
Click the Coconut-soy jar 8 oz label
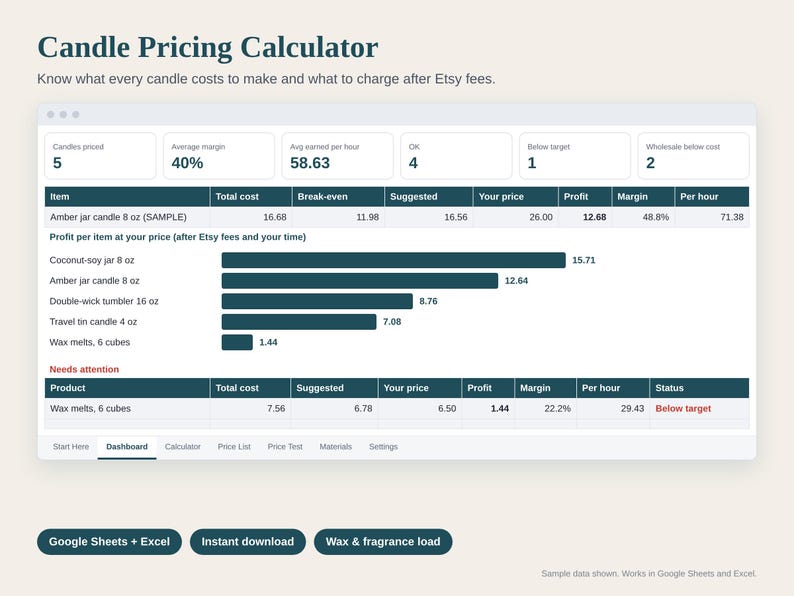pos(92,260)
